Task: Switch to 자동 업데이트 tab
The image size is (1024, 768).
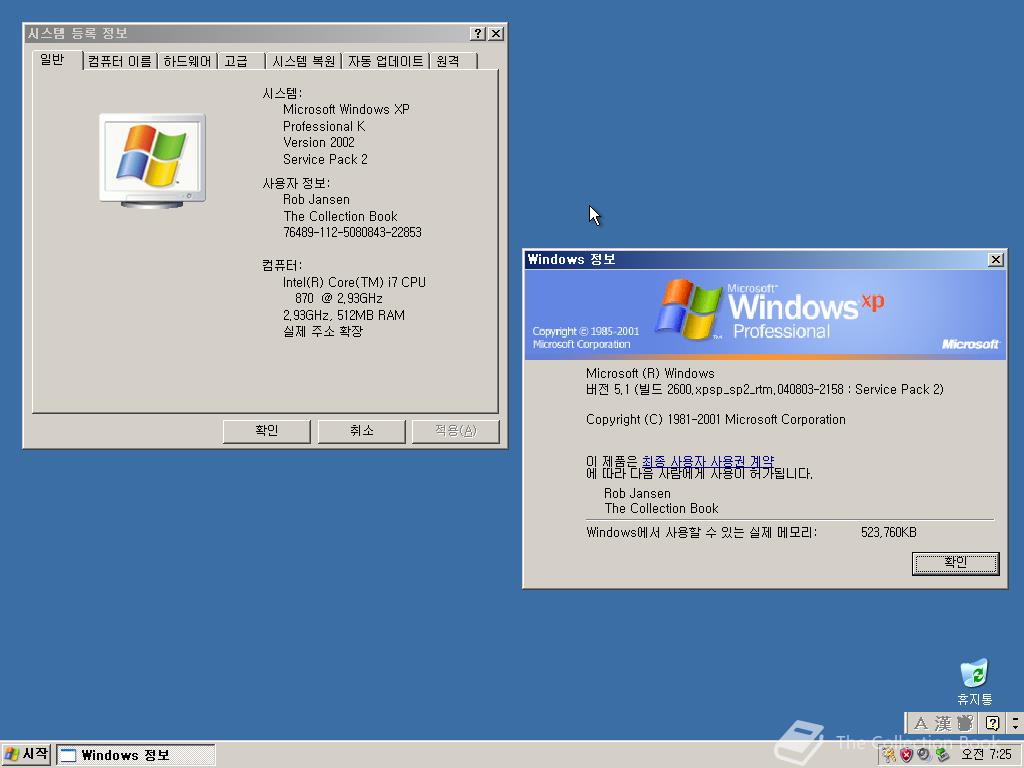Action: coord(385,61)
